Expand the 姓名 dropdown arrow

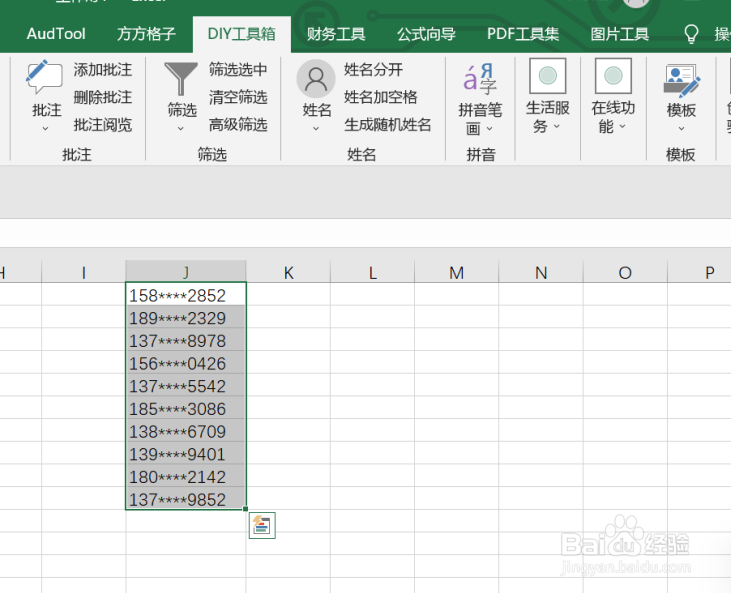click(x=316, y=129)
